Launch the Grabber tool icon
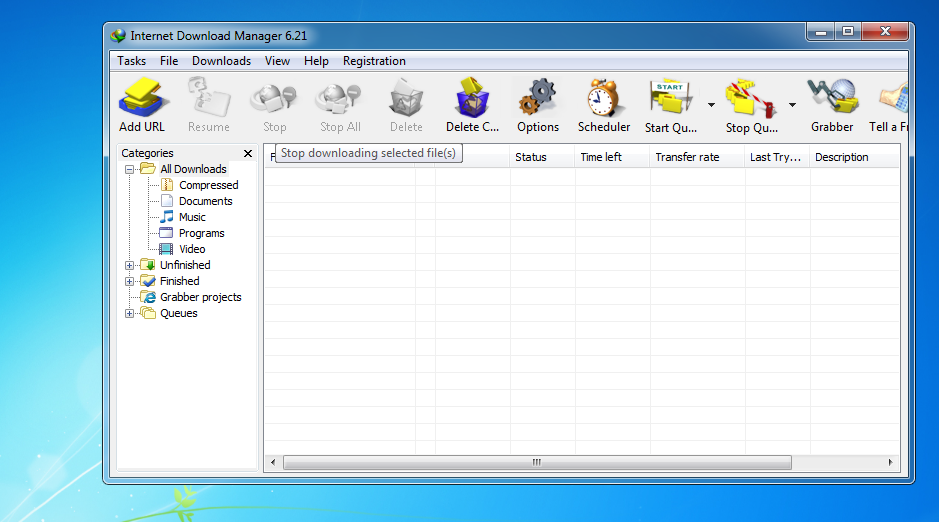 (832, 96)
